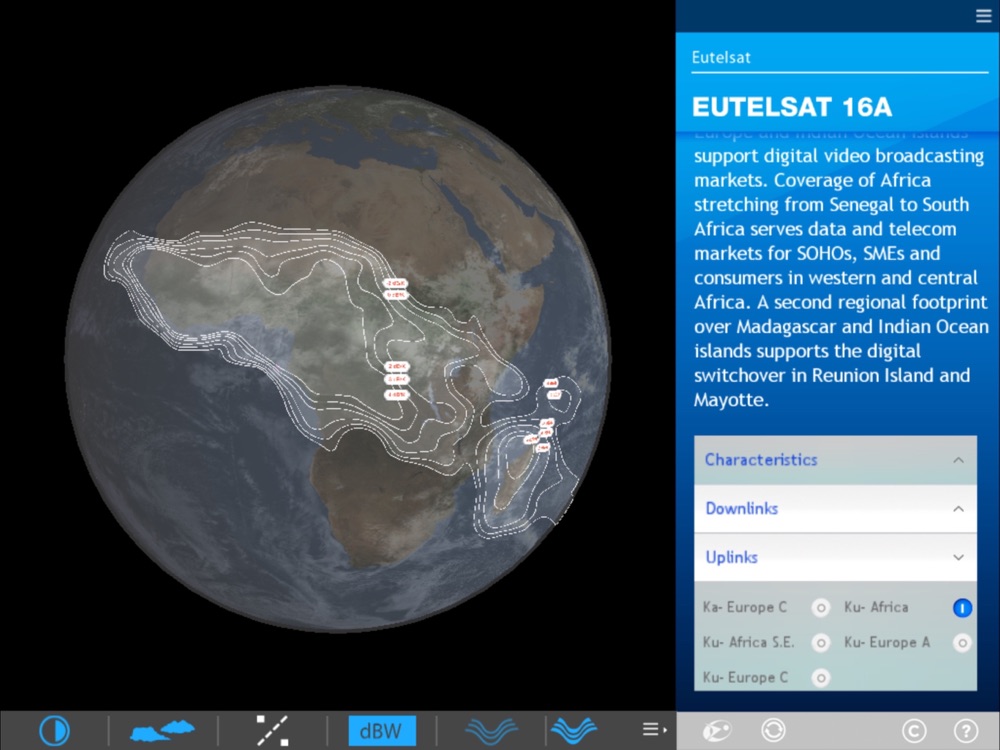1000x750 pixels.
Task: Click the Ku- Europe C label text
Action: tap(745, 677)
